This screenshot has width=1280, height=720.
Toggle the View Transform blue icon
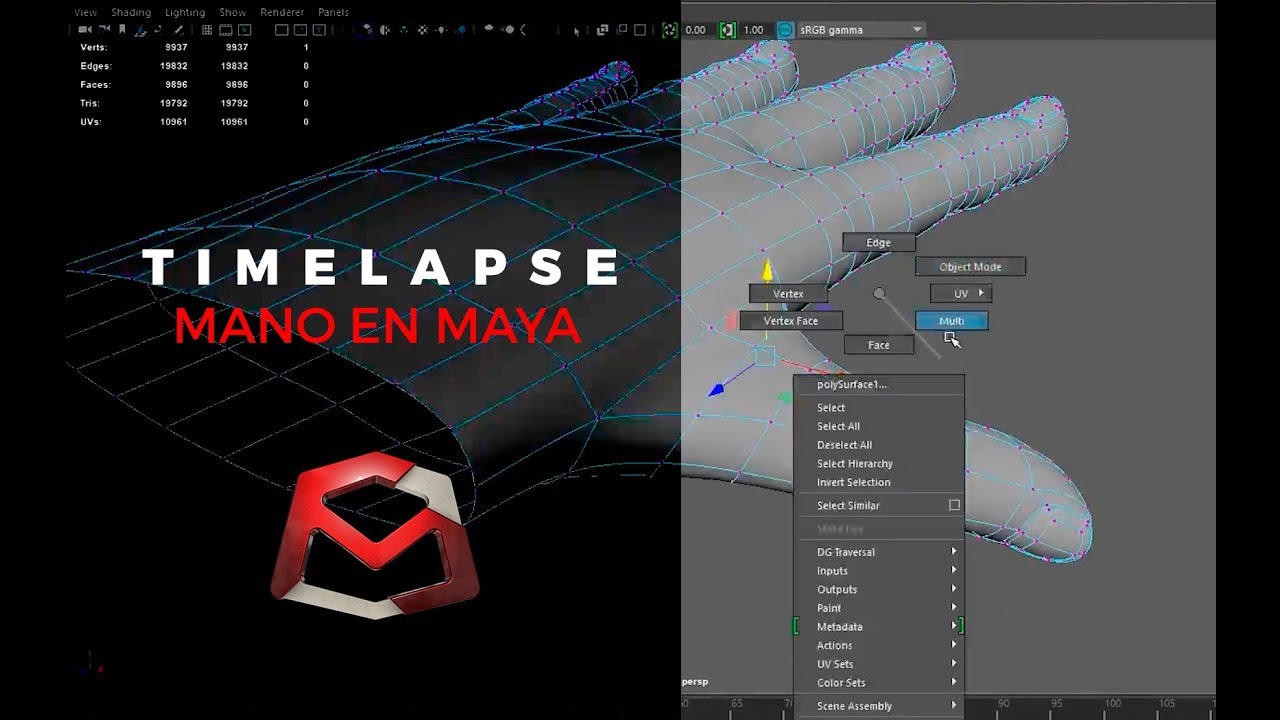click(x=785, y=30)
